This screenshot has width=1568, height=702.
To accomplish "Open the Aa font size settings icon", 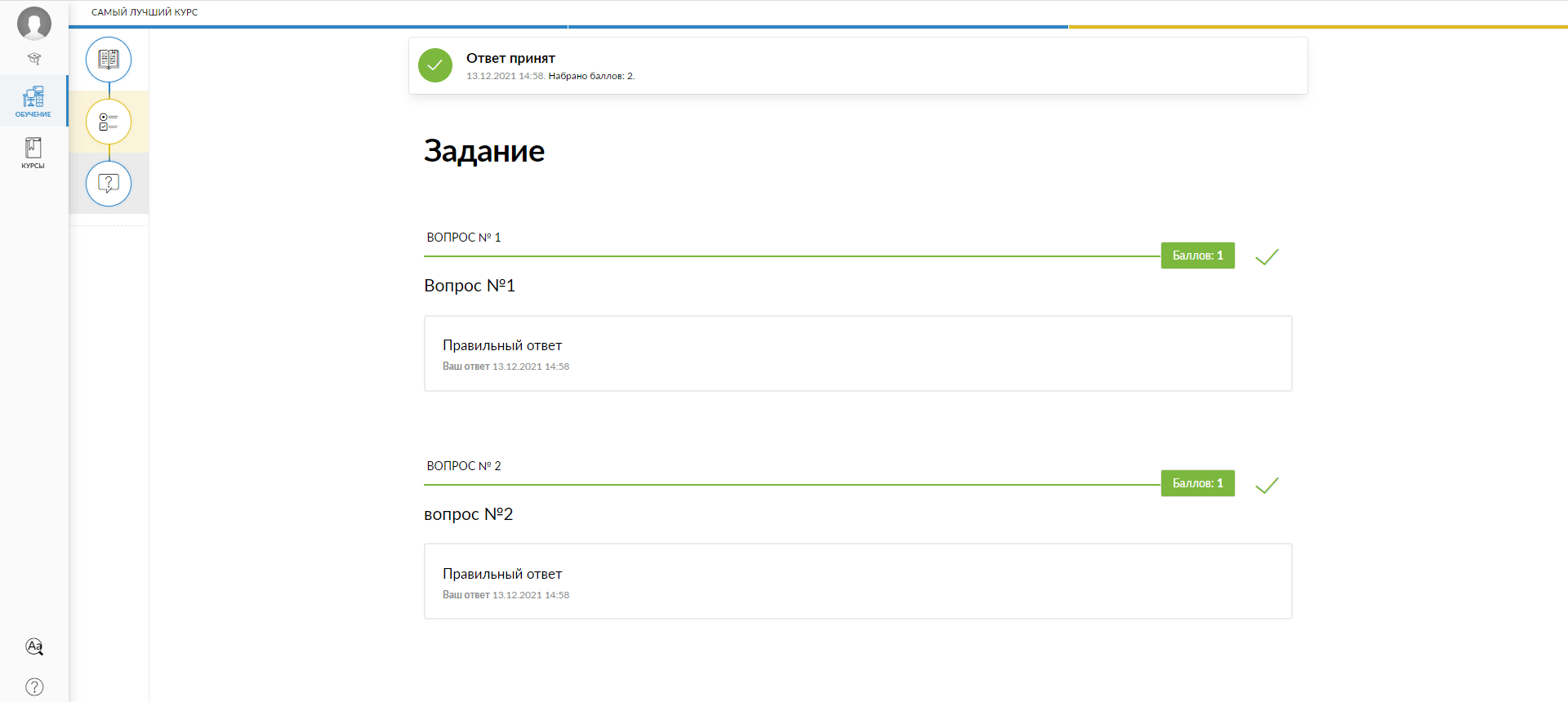I will 34,646.
